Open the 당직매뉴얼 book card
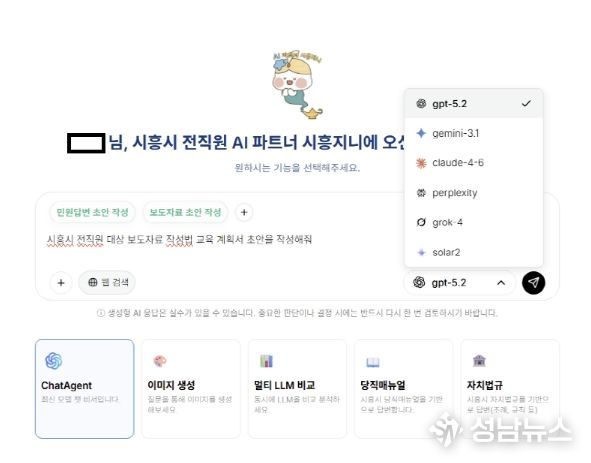 pyautogui.click(x=403, y=389)
